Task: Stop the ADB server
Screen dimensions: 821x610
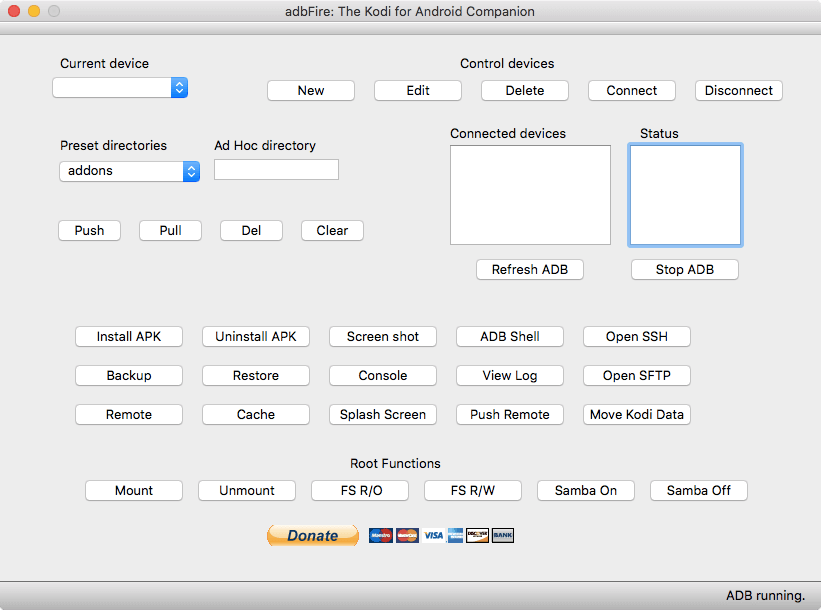Action: pos(685,270)
